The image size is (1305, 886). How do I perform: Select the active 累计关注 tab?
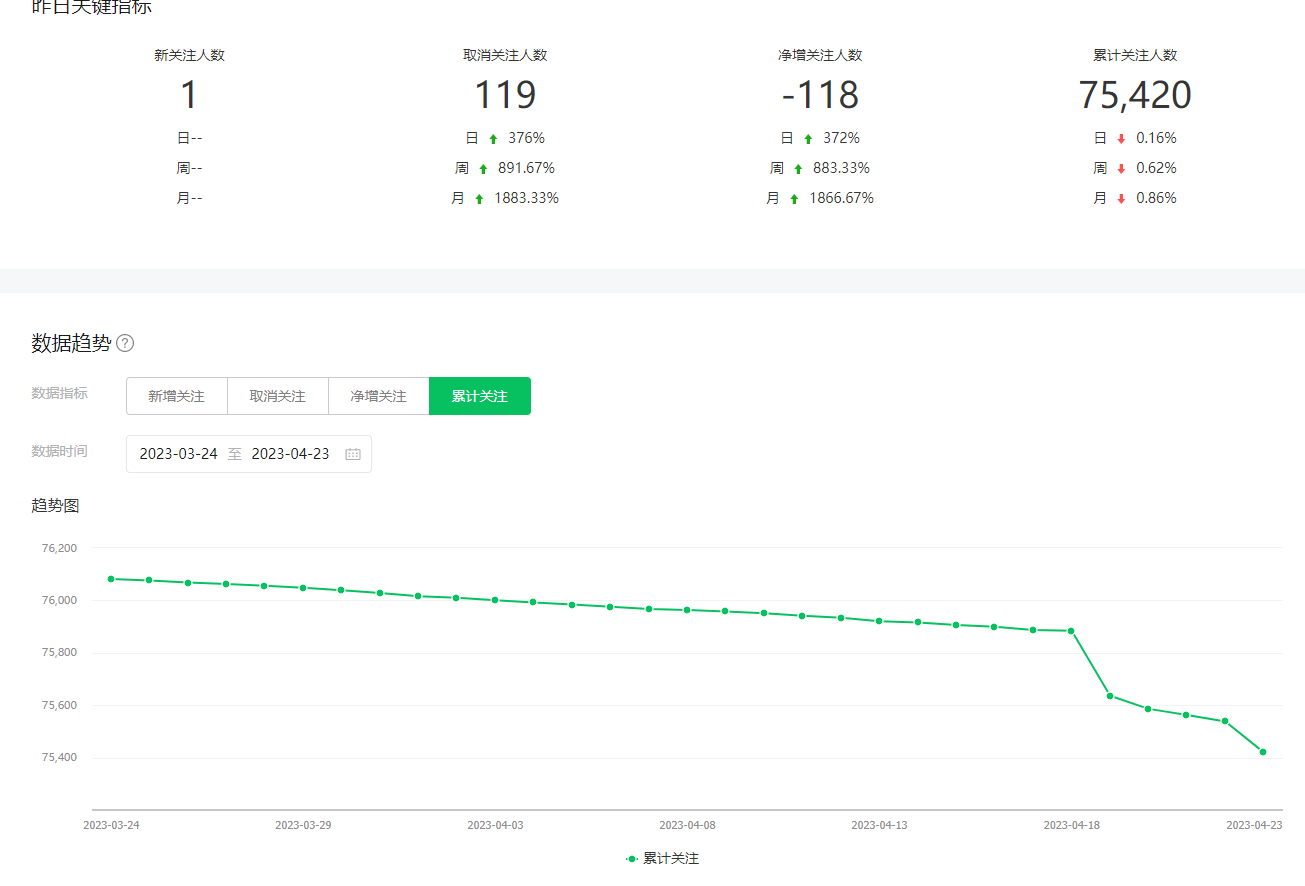tap(480, 396)
